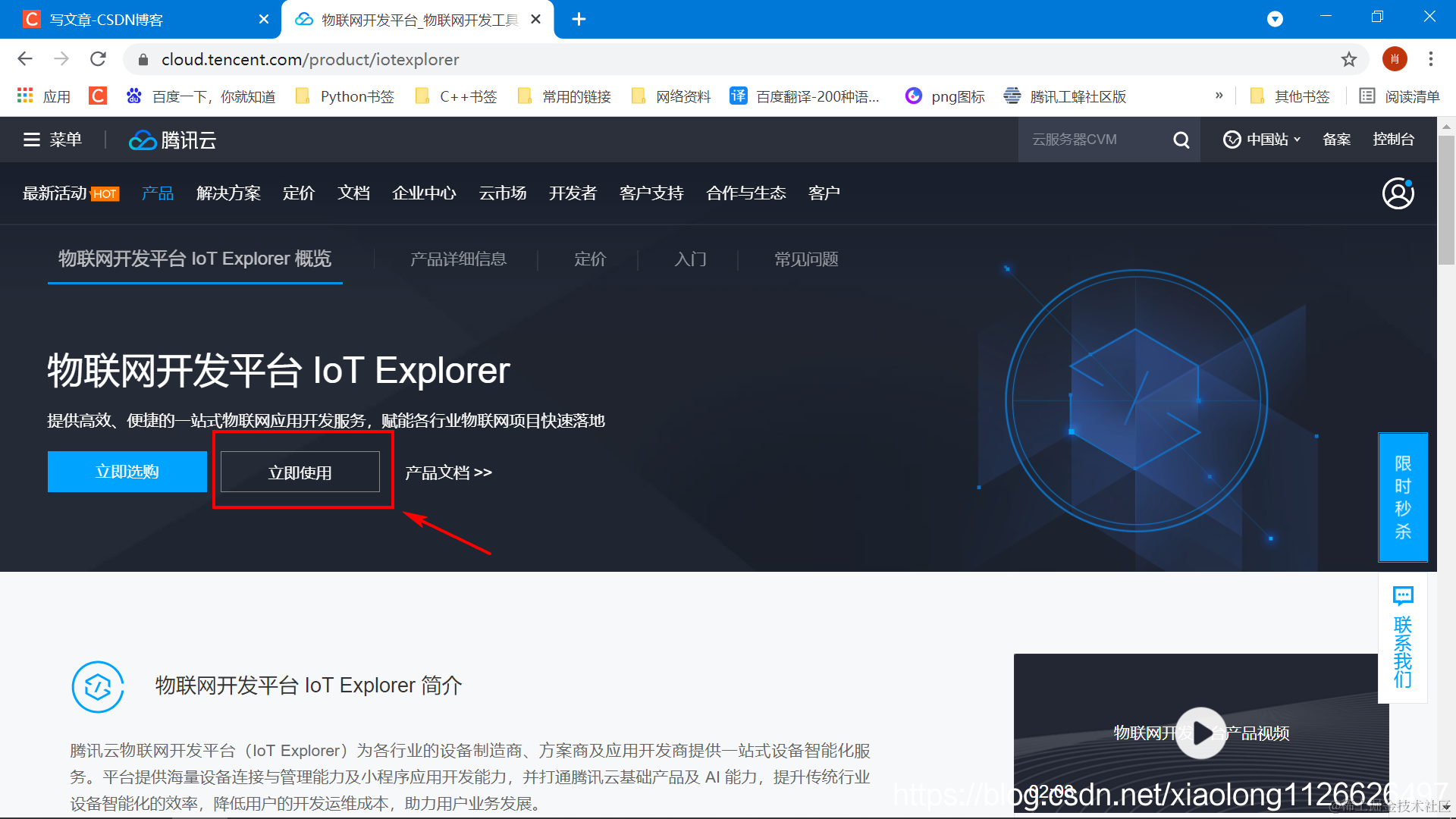The image size is (1456, 819).
Task: Open the C++书签 bookmark folder
Action: (x=456, y=96)
